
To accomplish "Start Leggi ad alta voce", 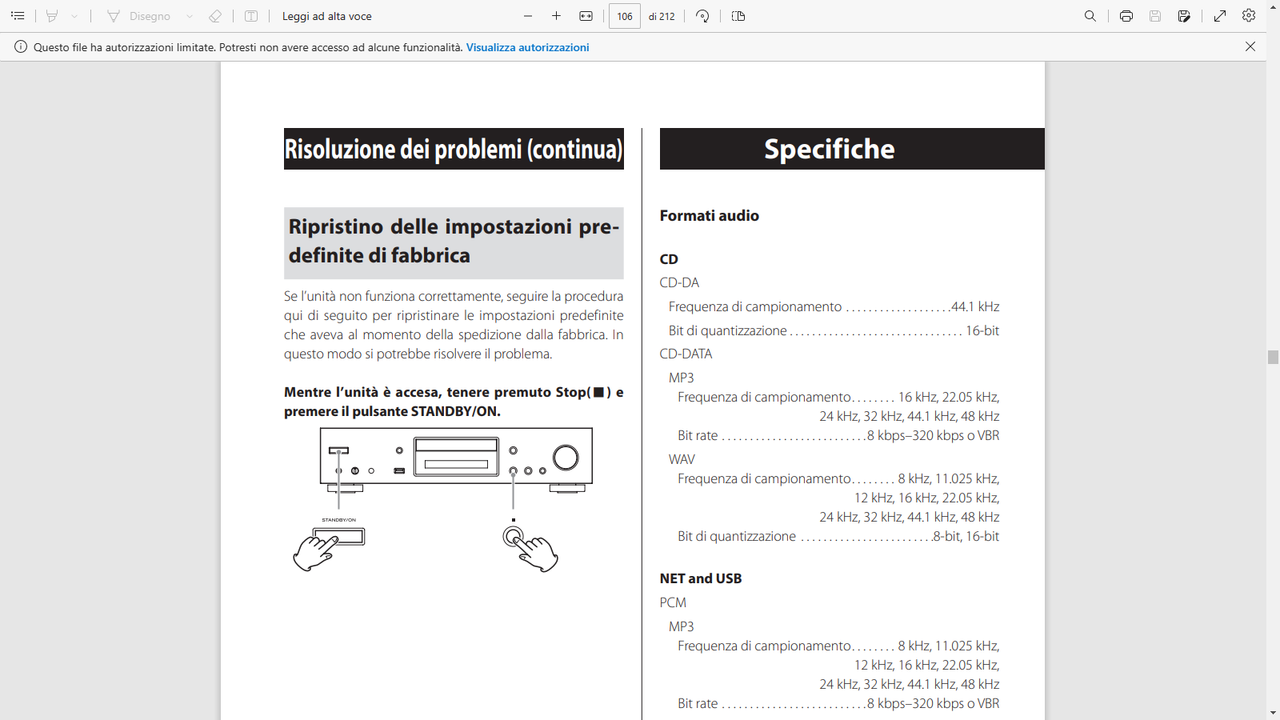I will (327, 16).
